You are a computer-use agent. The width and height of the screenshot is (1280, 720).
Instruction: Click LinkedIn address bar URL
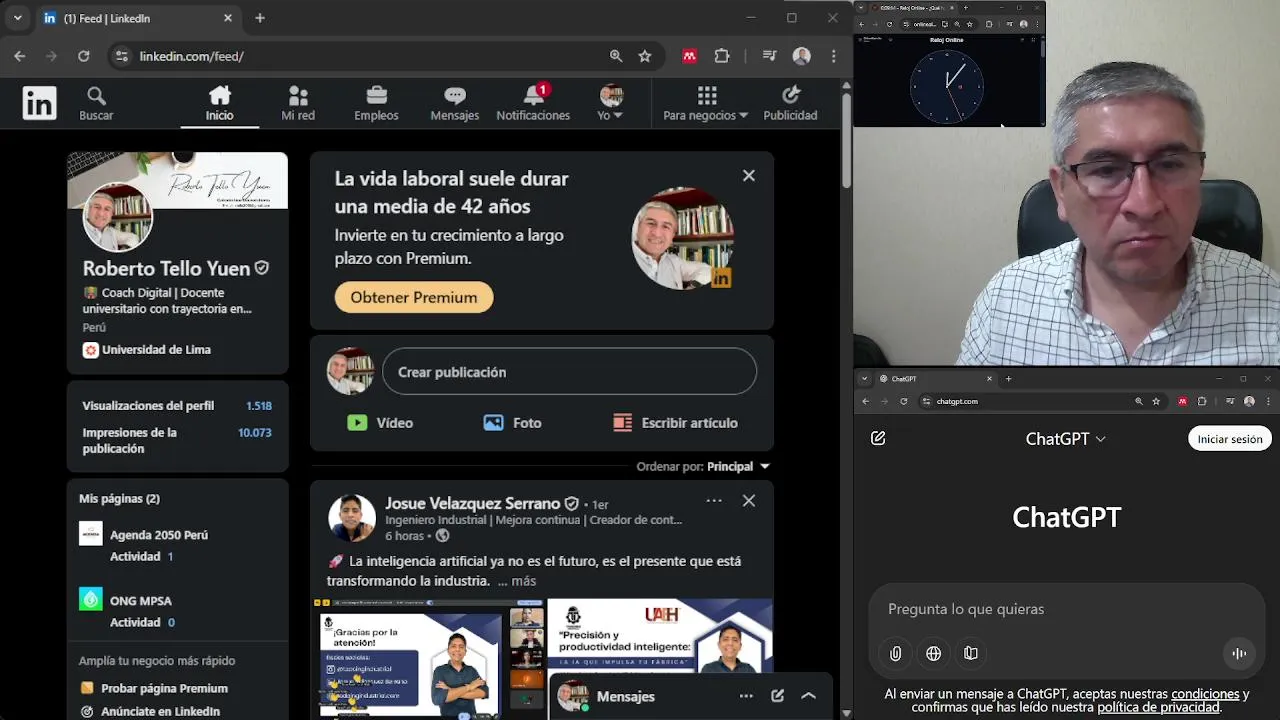191,56
